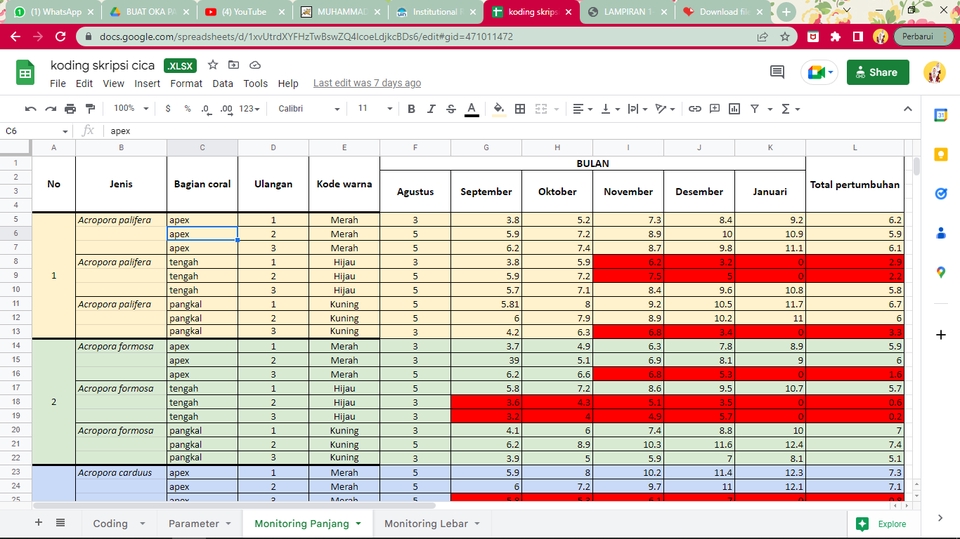Star the document koding skripsi cica
Screen dimensions: 960x539
212,65
